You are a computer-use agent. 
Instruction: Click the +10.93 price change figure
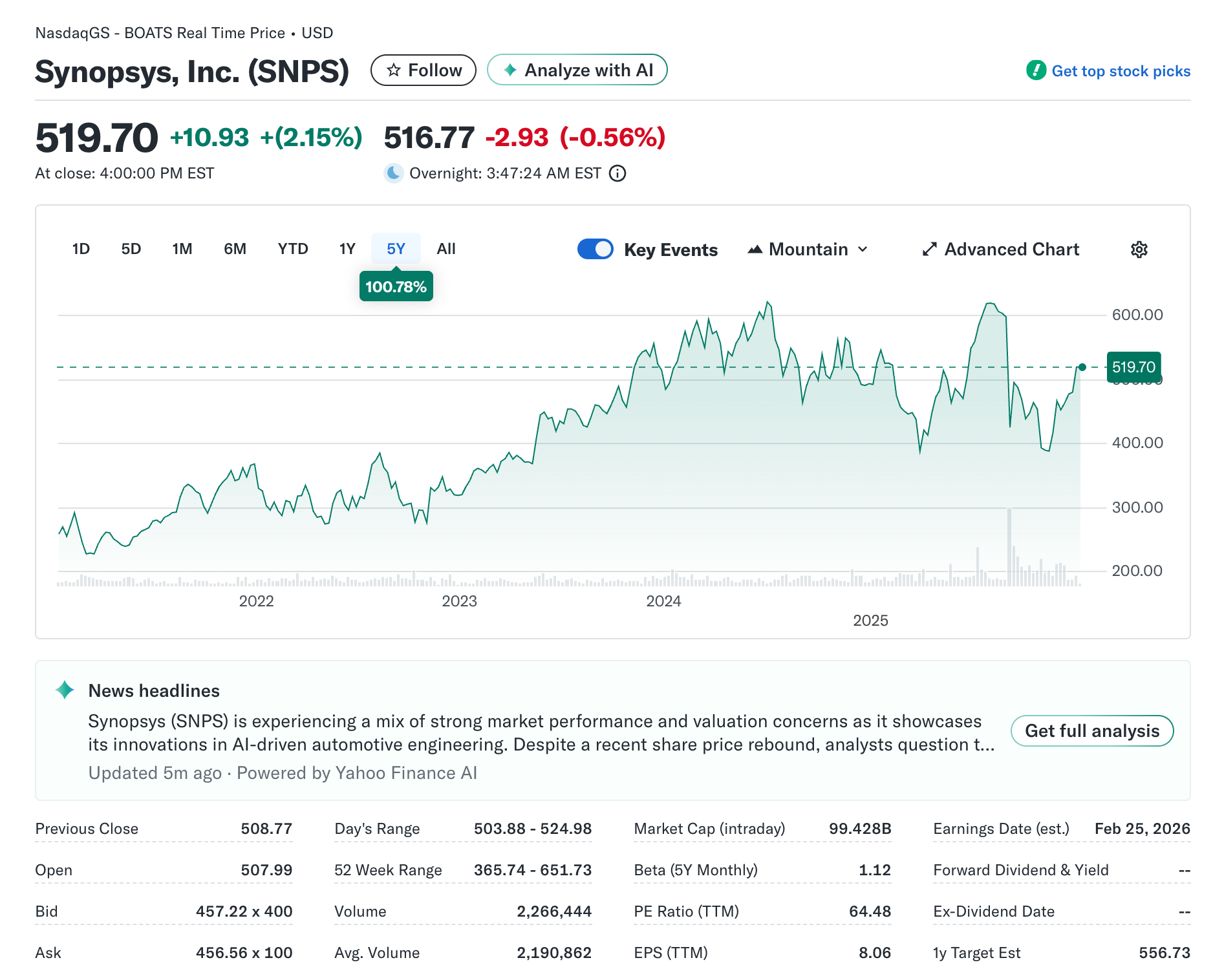209,137
